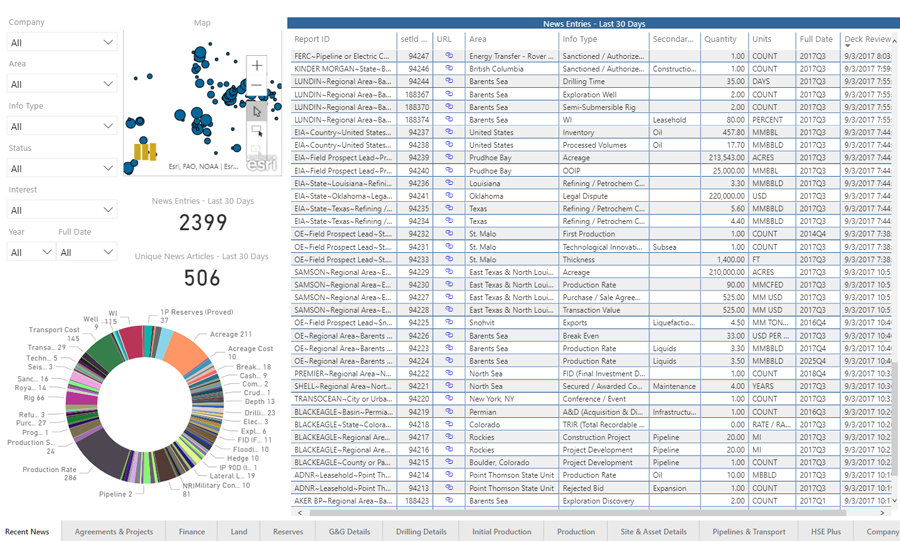
Task: Open URL link for setId 94237
Action: [449, 132]
